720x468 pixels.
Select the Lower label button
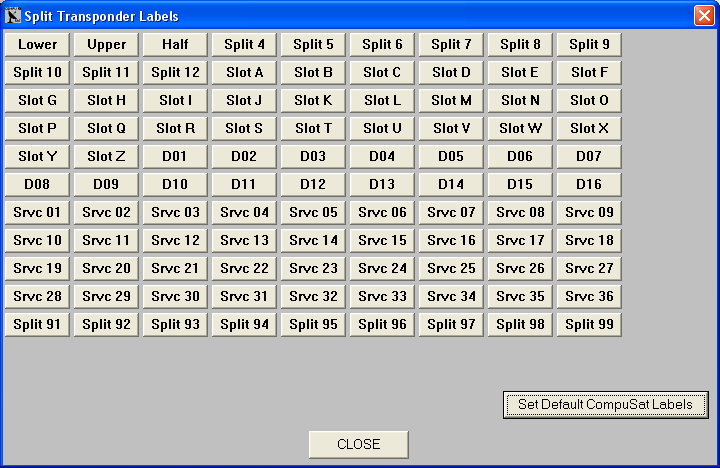(x=37, y=45)
